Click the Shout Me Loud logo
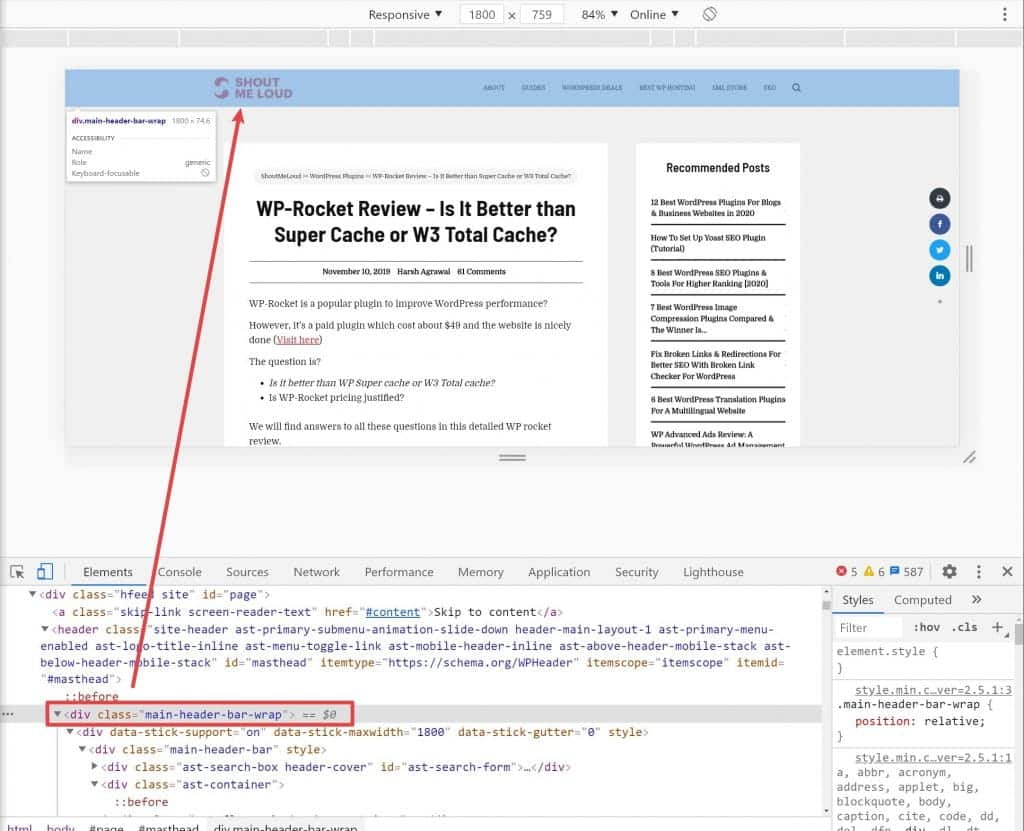Image resolution: width=1024 pixels, height=831 pixels. pyautogui.click(x=253, y=88)
